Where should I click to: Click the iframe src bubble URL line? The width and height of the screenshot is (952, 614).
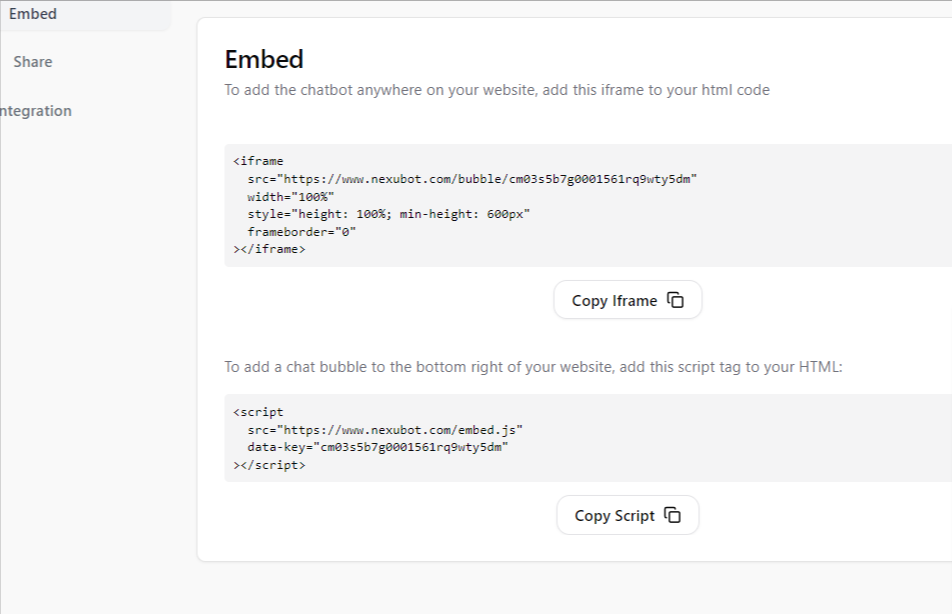coord(472,178)
